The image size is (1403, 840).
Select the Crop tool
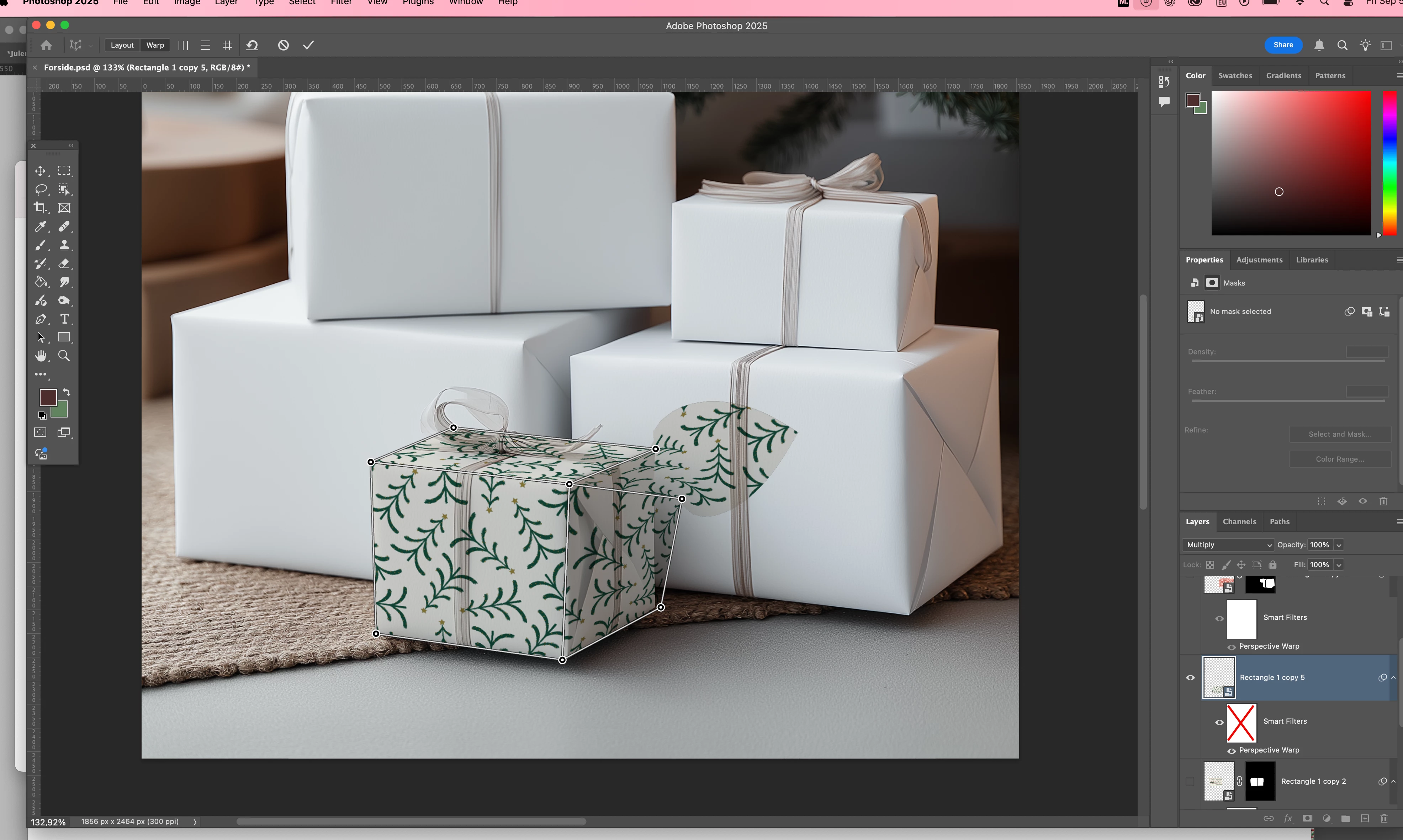(x=40, y=208)
